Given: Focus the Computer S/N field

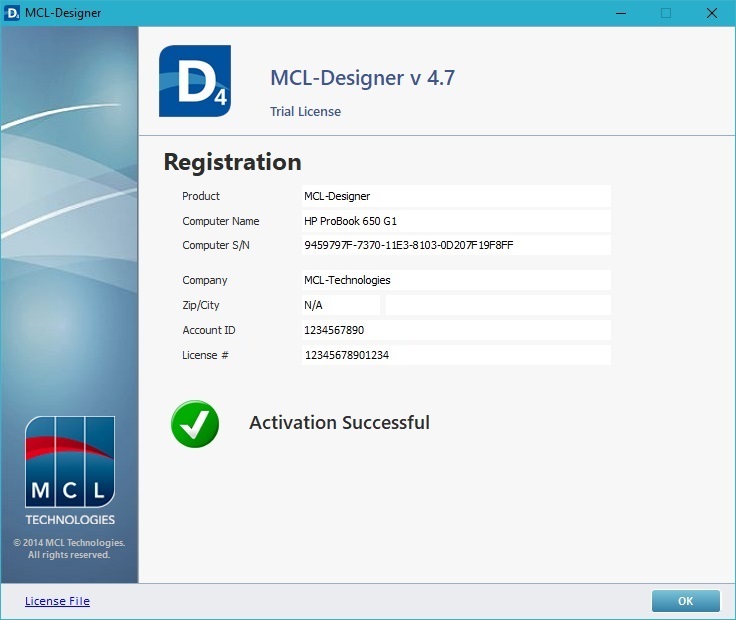Looking at the screenshot, I should pos(456,245).
